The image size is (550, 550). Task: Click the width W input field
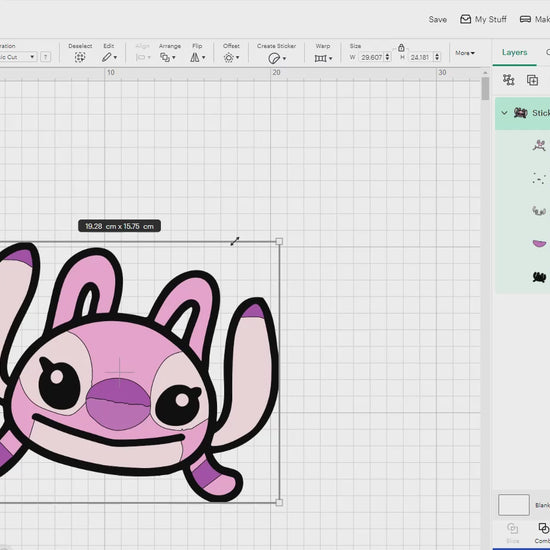[x=371, y=57]
